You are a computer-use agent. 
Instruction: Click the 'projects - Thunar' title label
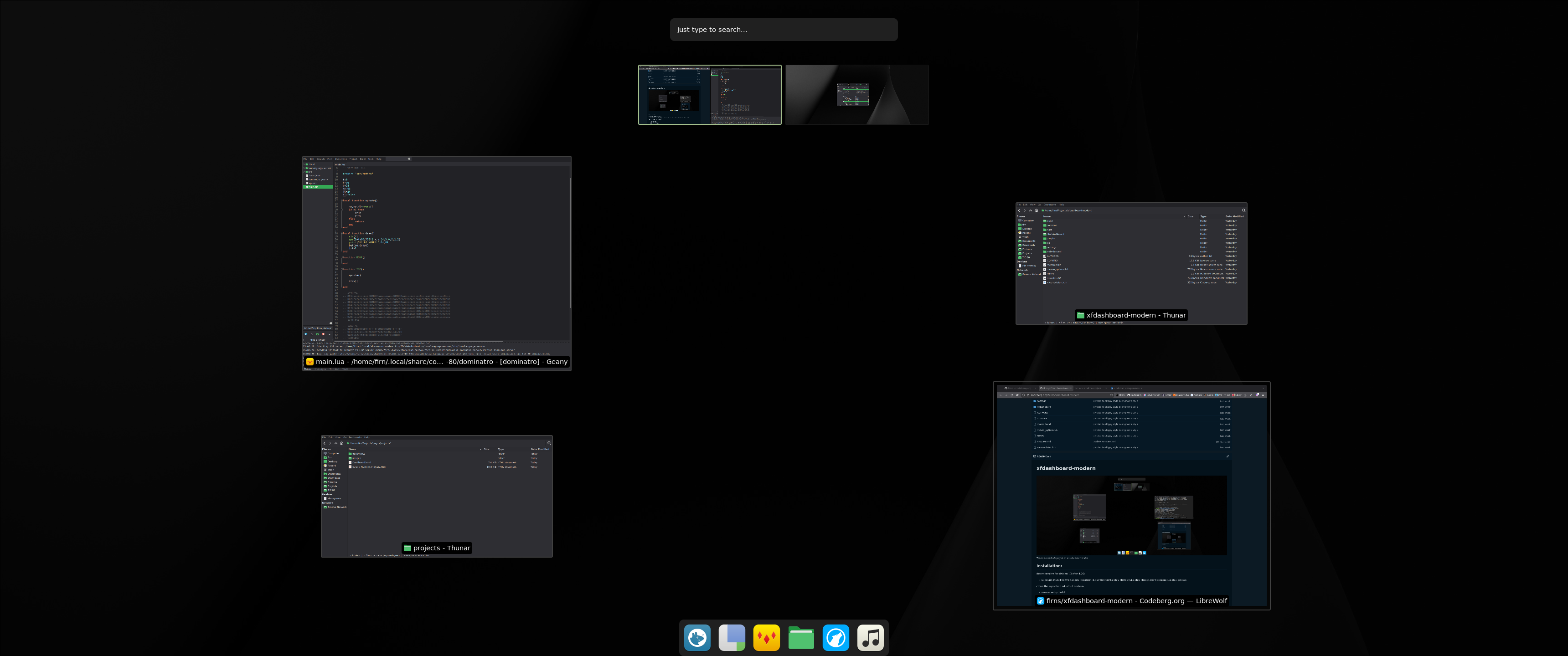[441, 548]
